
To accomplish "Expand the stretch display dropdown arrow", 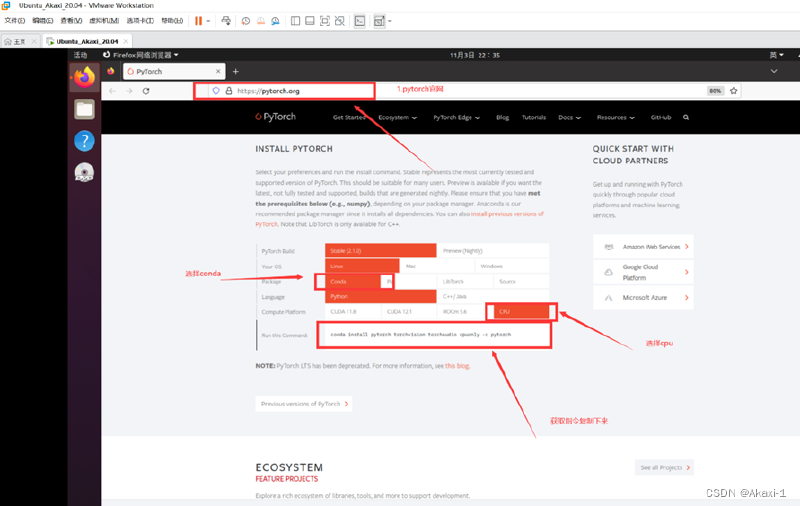I will click(390, 21).
